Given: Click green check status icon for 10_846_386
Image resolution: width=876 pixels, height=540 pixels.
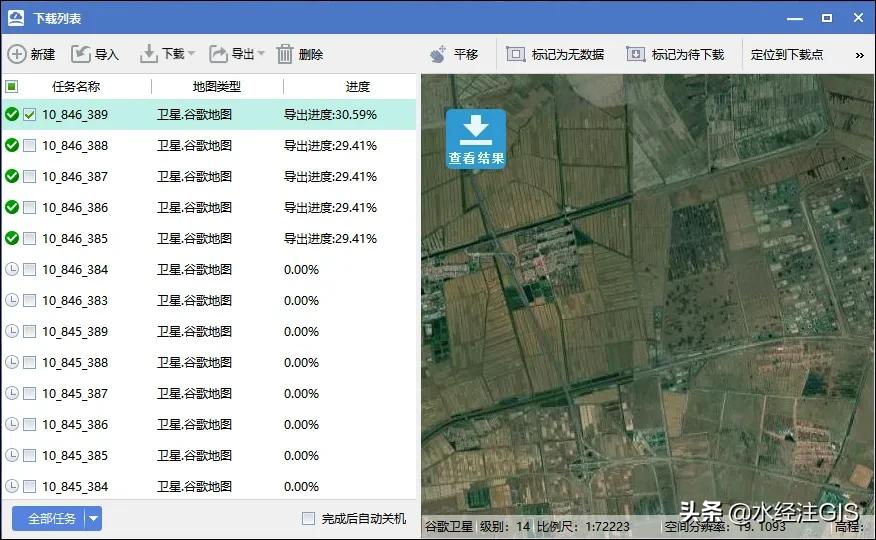Looking at the screenshot, I should point(12,207).
